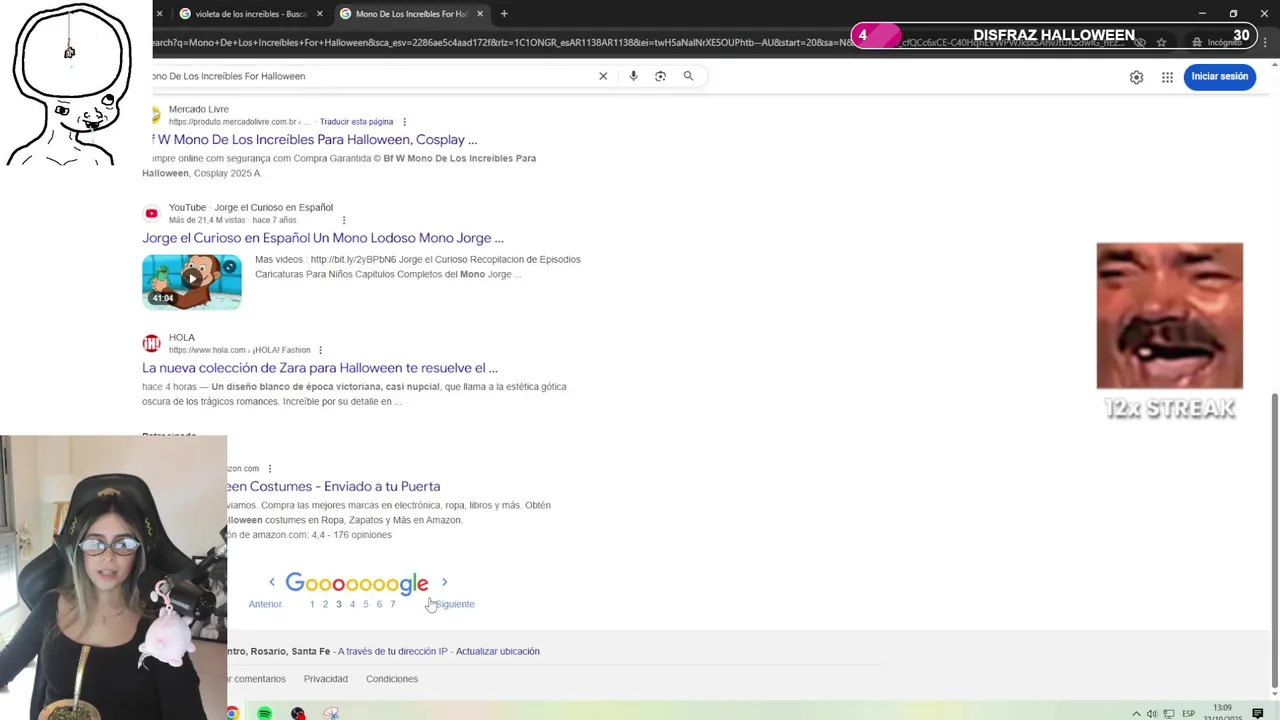Open the Condiciones footer link
Image resolution: width=1280 pixels, height=720 pixels.
click(392, 679)
